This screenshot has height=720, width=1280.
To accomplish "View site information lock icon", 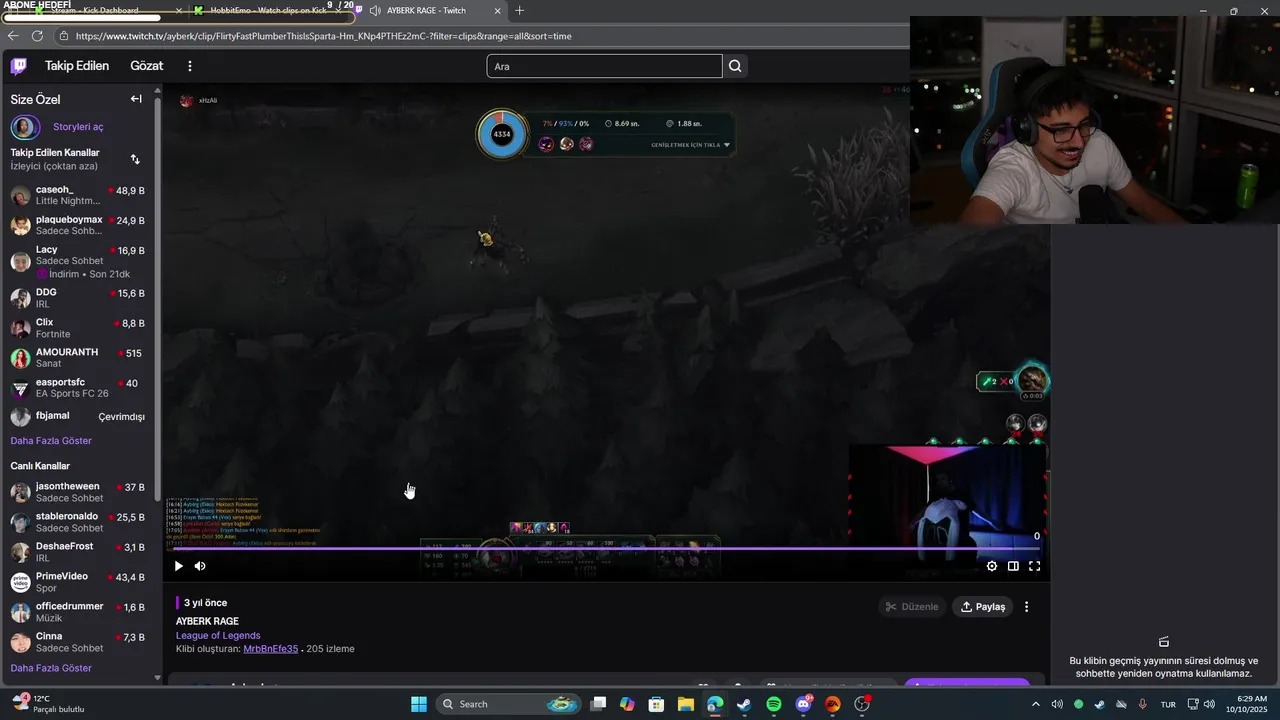I will pyautogui.click(x=64, y=36).
